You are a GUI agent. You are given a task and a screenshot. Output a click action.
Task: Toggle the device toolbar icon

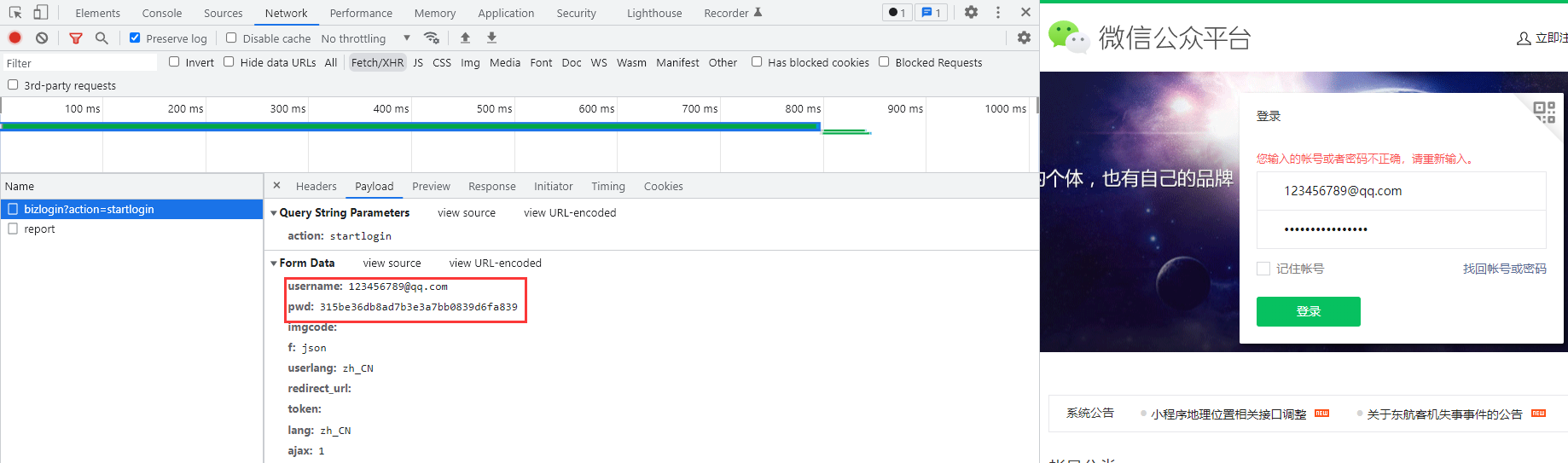[x=40, y=12]
